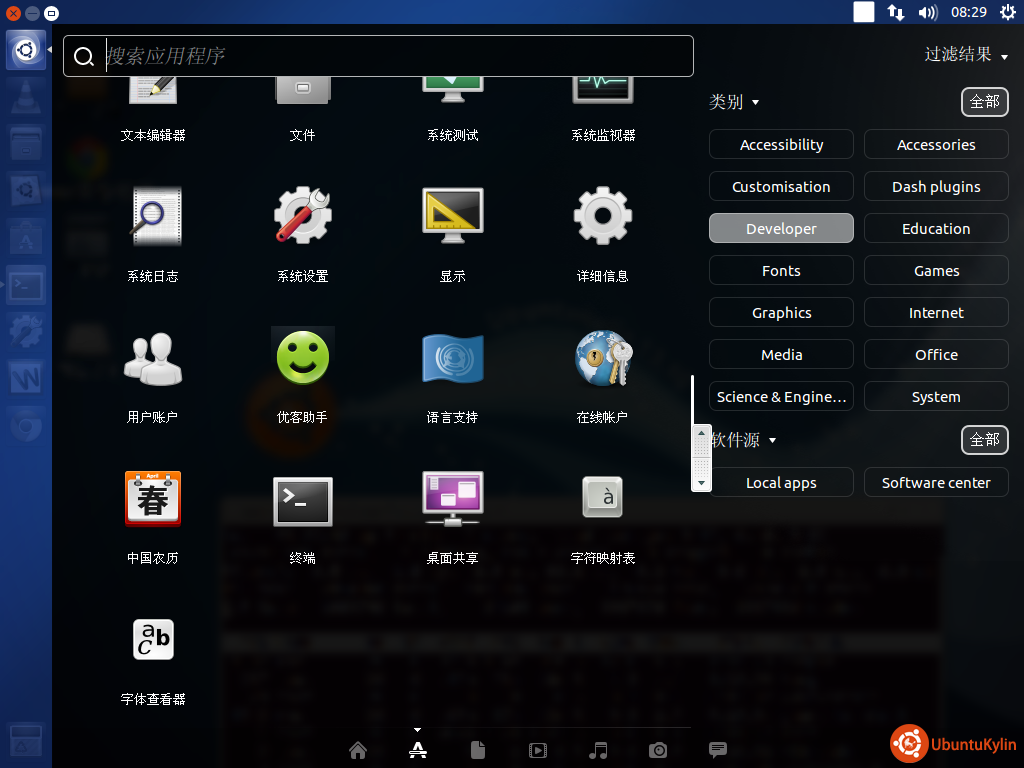1024x768 pixels.
Task: Enable the Games category filter
Action: (936, 271)
